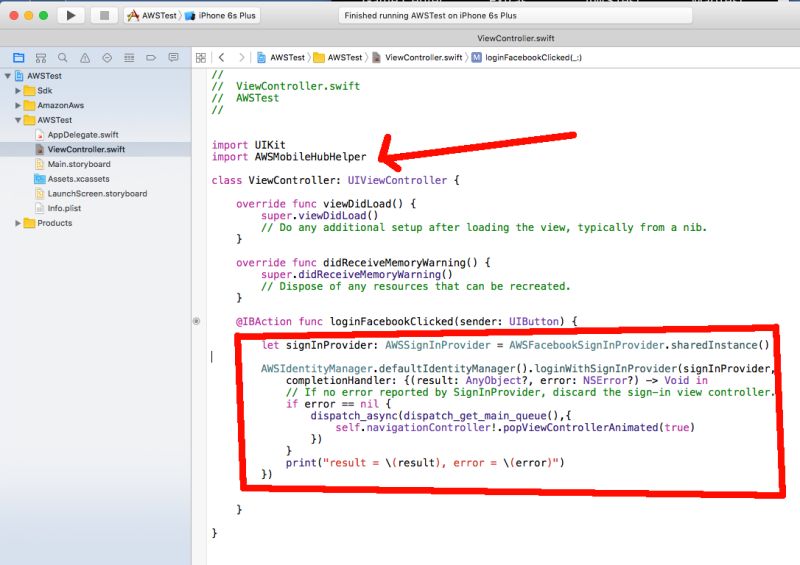Run the AWSTest build with Play button

pos(71,15)
